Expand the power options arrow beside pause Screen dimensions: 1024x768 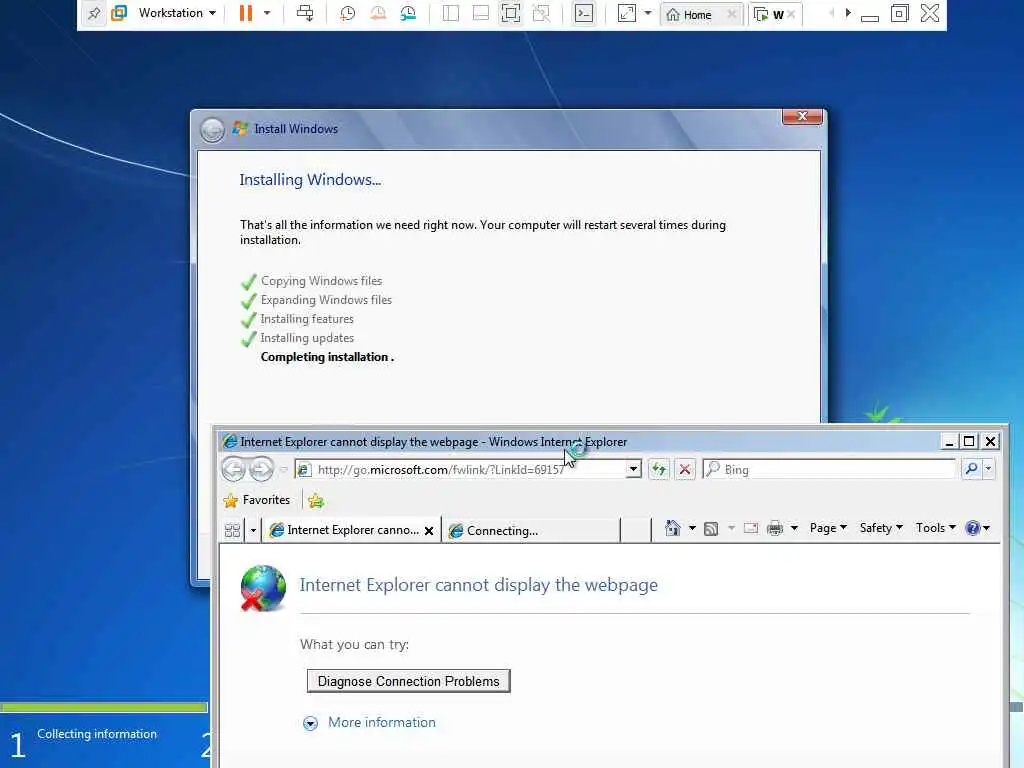pos(267,13)
